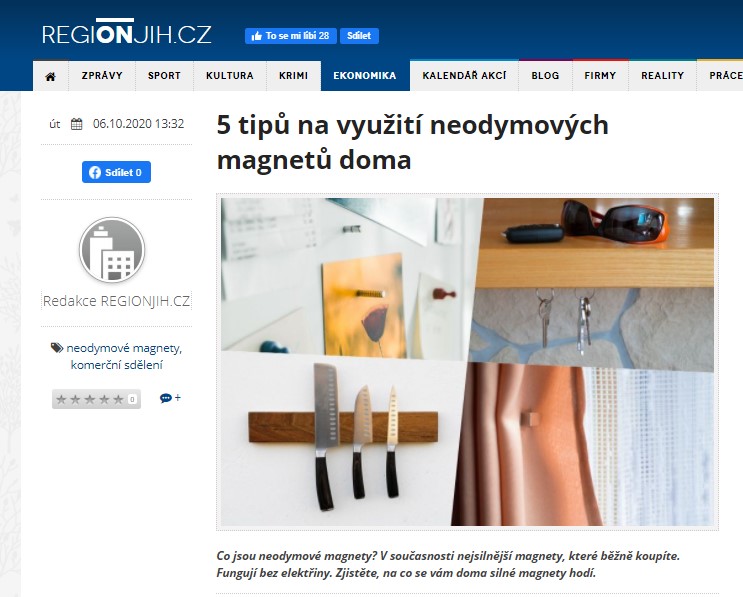Open the Sport section

coord(164,76)
